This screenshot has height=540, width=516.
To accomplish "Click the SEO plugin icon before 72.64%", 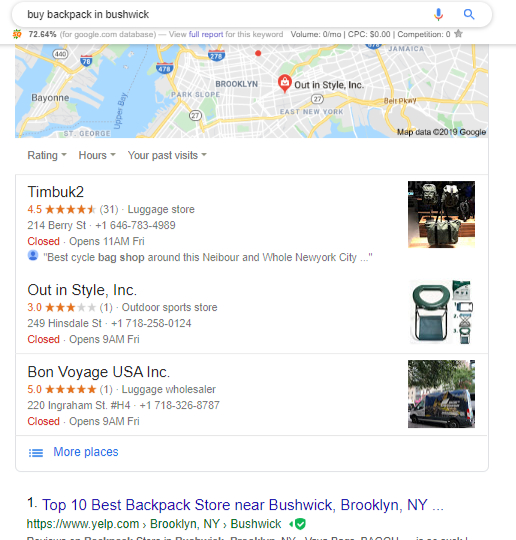I will pyautogui.click(x=17, y=34).
